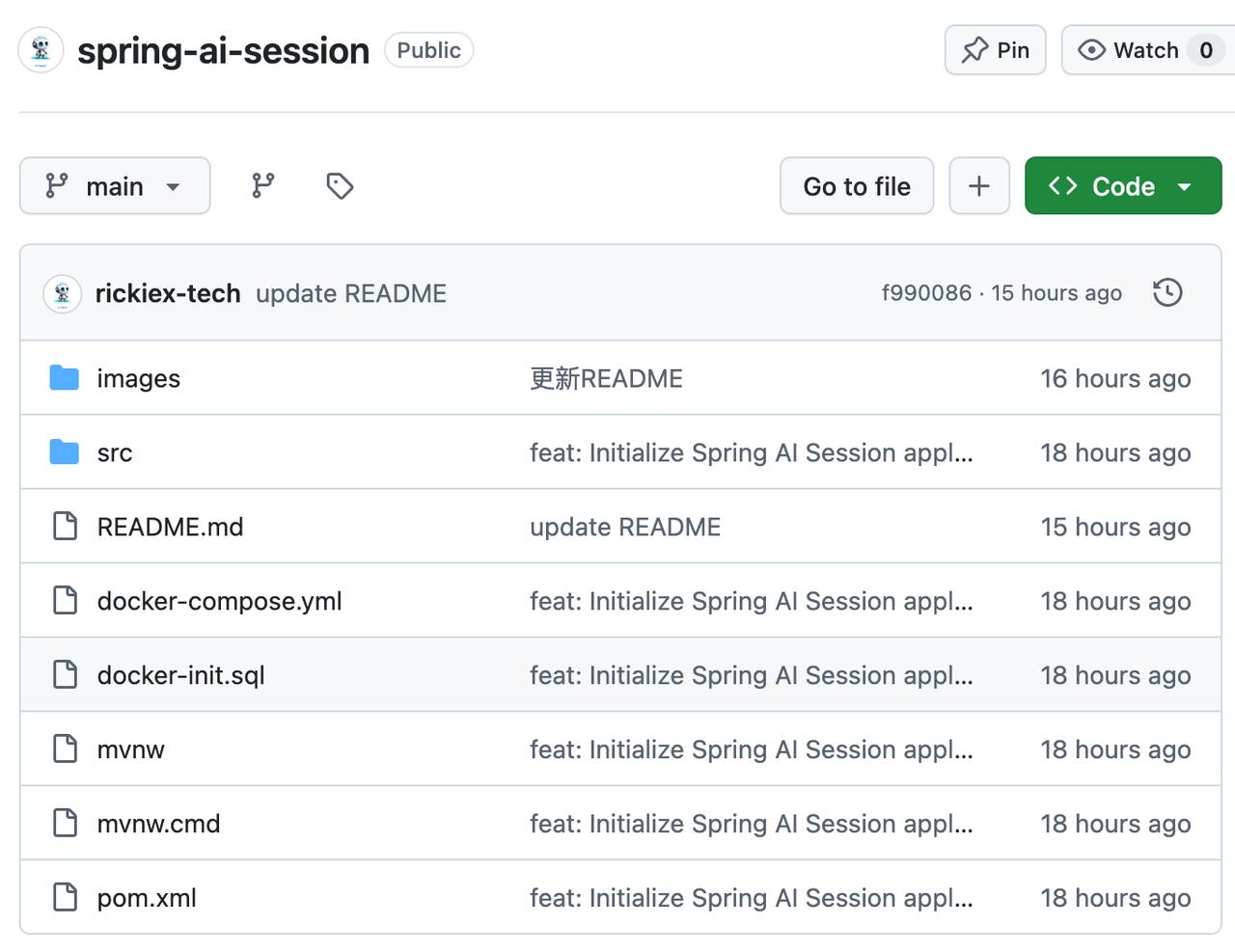Open the docker-compose.yml file
This screenshot has height=952, width=1235.
pyautogui.click(x=220, y=601)
